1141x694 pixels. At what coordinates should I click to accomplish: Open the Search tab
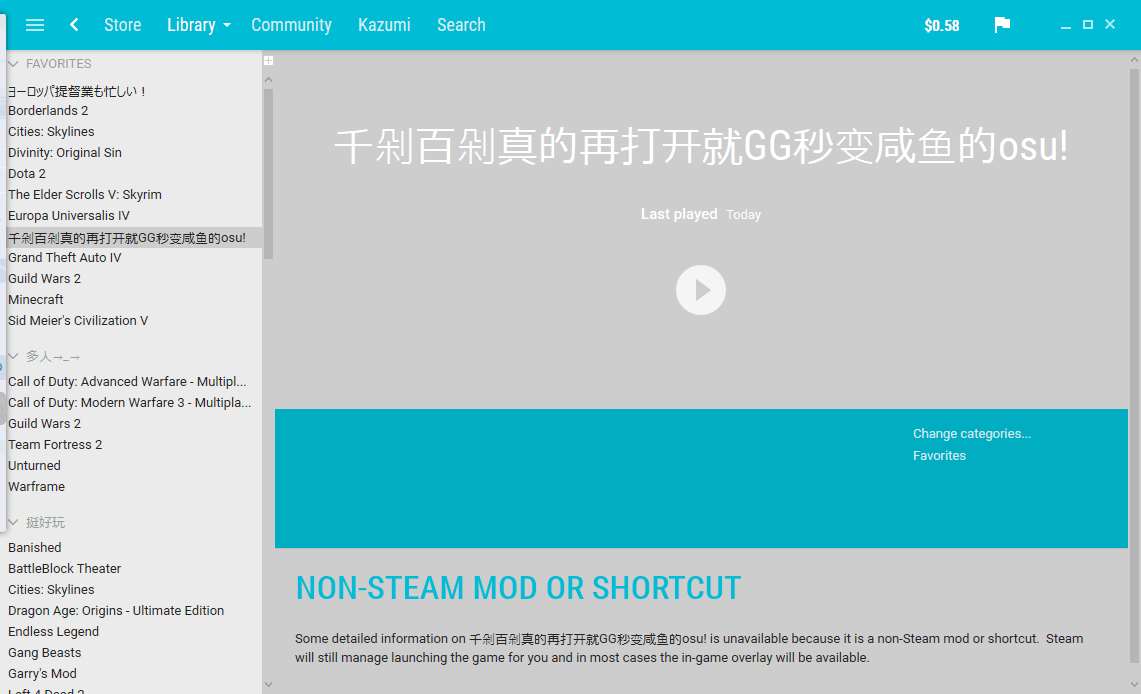[461, 25]
